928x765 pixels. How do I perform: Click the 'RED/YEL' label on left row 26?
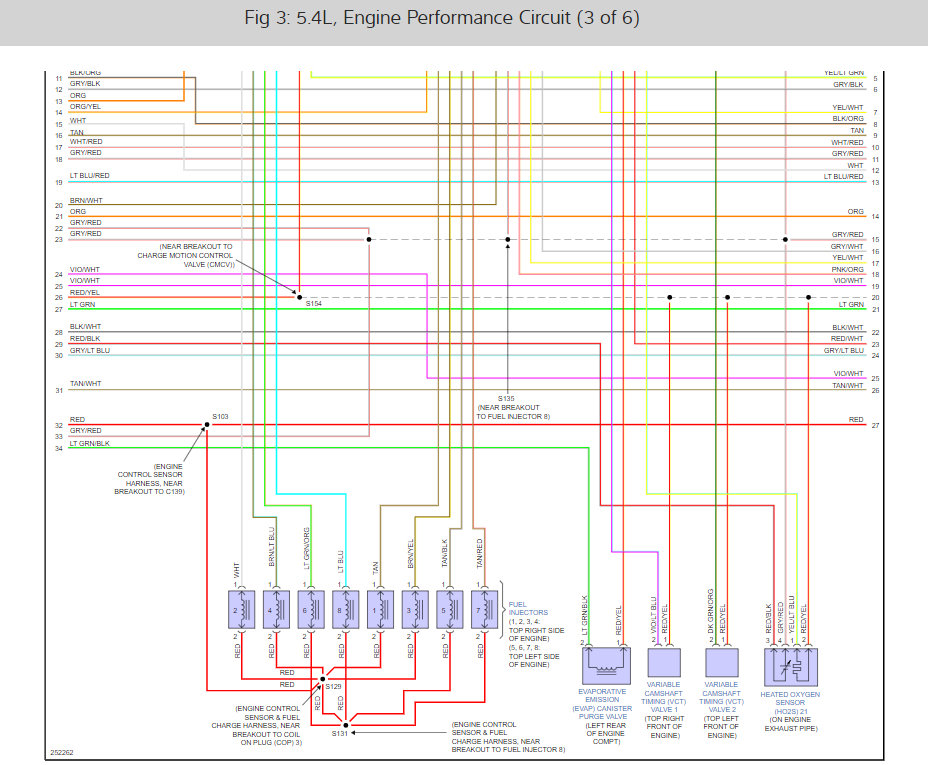pyautogui.click(x=85, y=293)
